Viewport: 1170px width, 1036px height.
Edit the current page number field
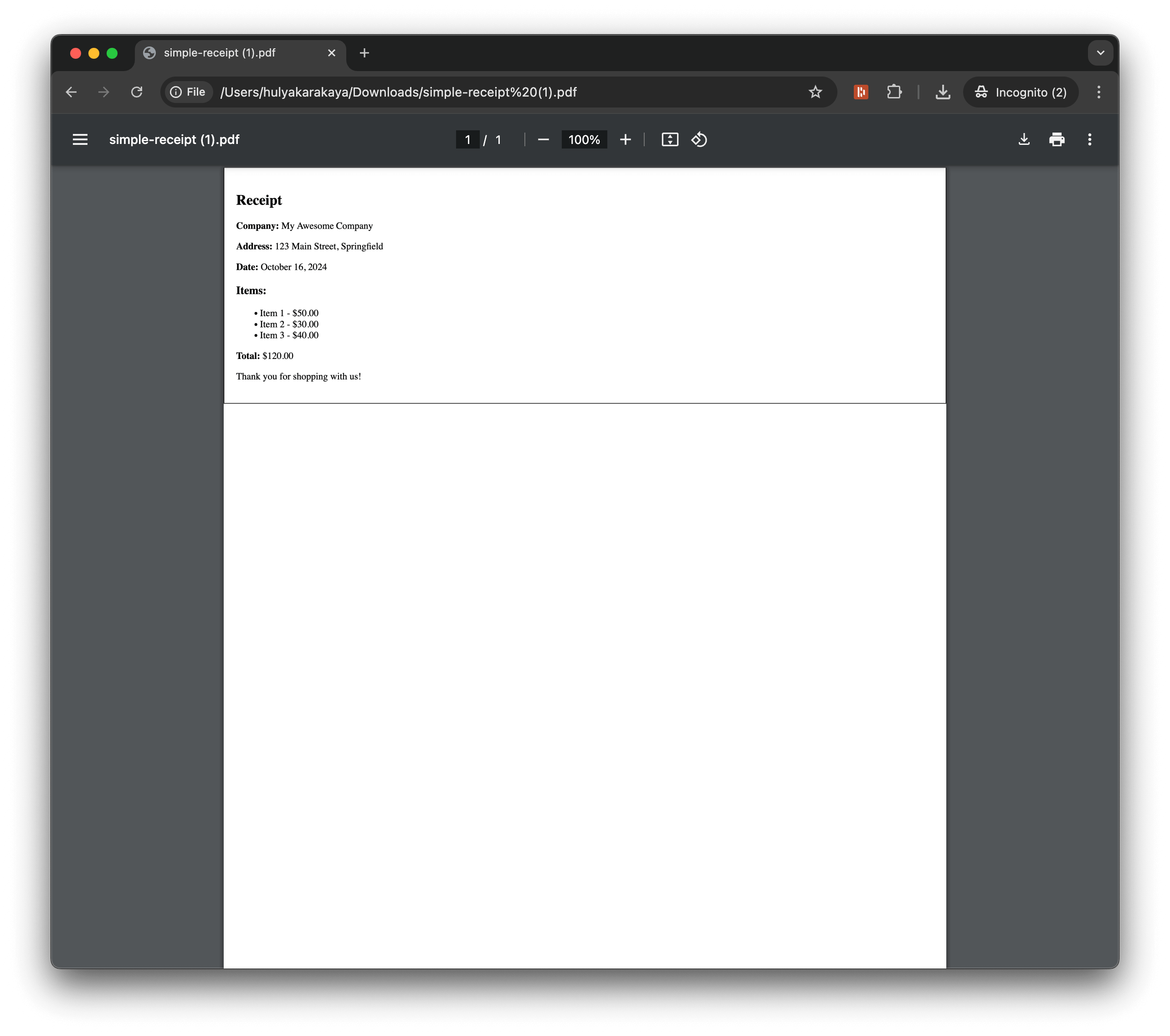click(467, 139)
